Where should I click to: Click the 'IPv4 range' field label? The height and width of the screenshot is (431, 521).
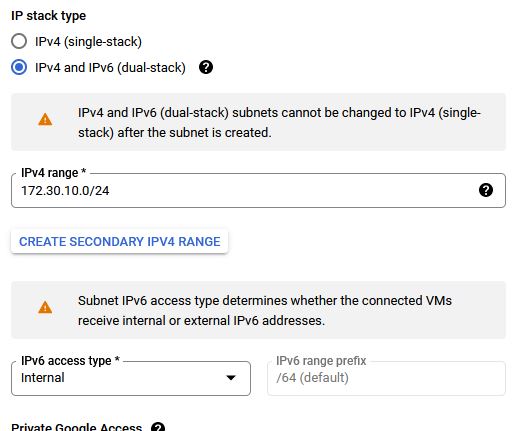(54, 173)
